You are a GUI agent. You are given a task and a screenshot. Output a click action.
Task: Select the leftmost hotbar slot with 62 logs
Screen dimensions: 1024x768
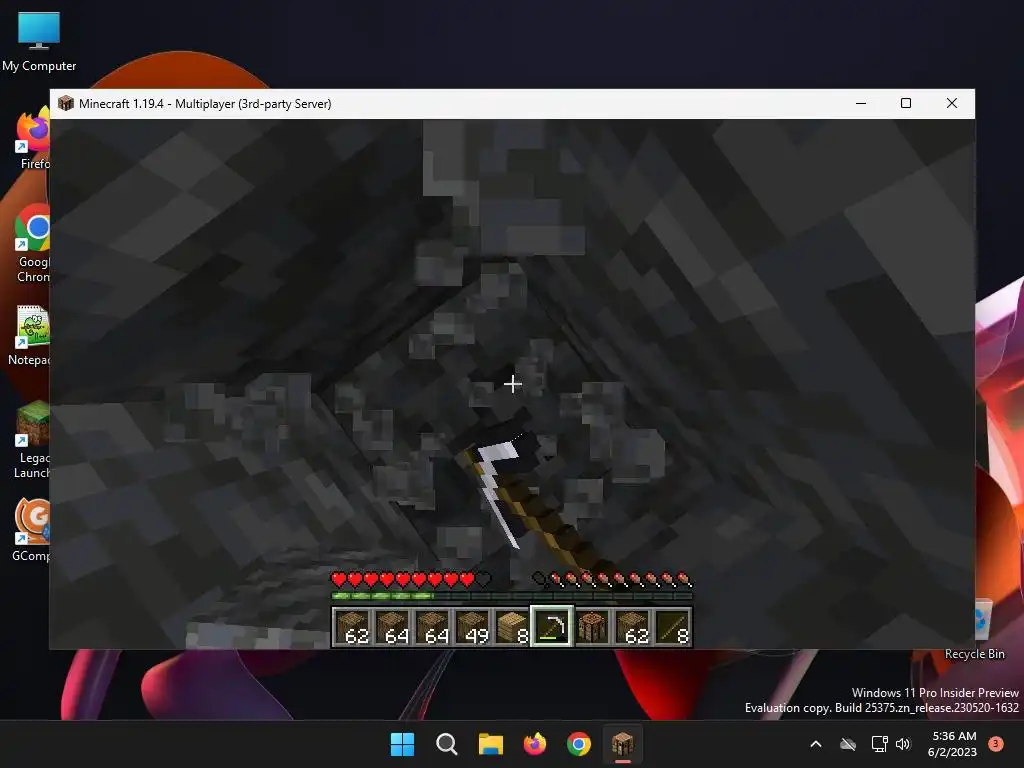coord(352,627)
